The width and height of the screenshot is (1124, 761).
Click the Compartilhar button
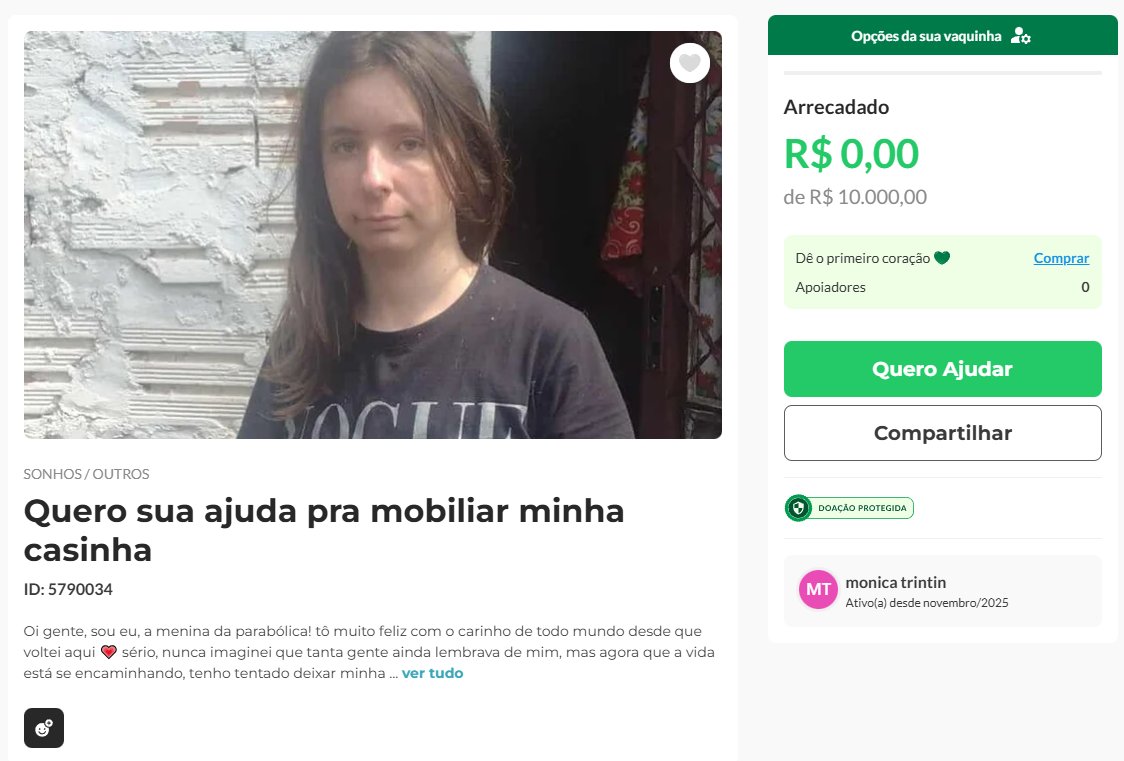[942, 433]
